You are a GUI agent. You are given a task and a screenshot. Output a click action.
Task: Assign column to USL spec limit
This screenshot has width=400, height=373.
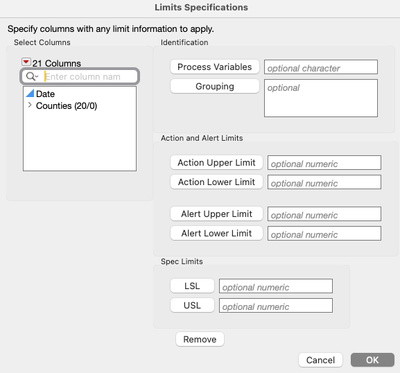[192, 305]
